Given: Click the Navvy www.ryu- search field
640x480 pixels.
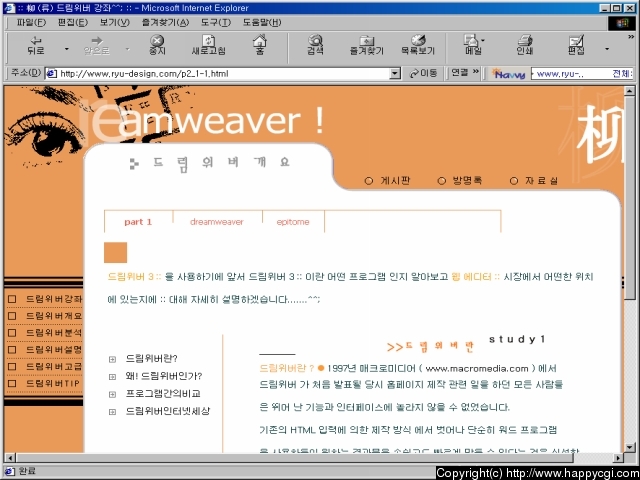Looking at the screenshot, I should pyautogui.click(x=582, y=74).
